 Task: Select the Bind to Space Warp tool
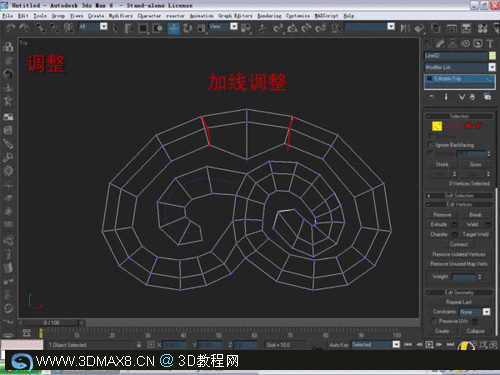pyautogui.click(x=69, y=28)
